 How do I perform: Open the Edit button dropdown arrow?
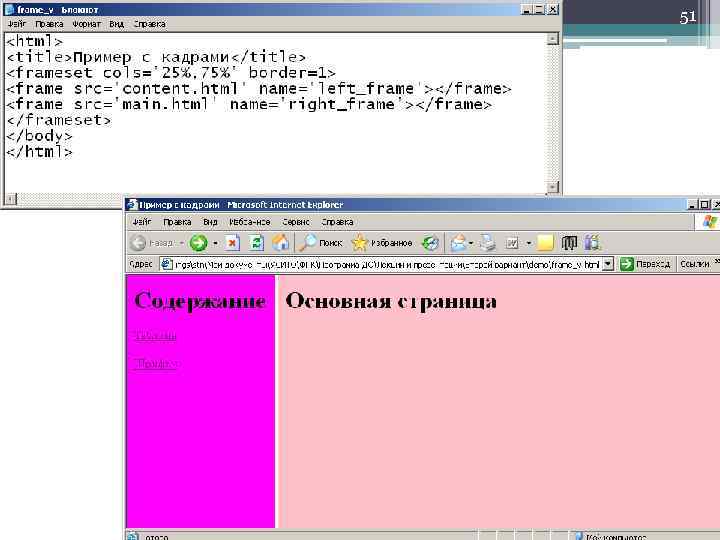[529, 243]
